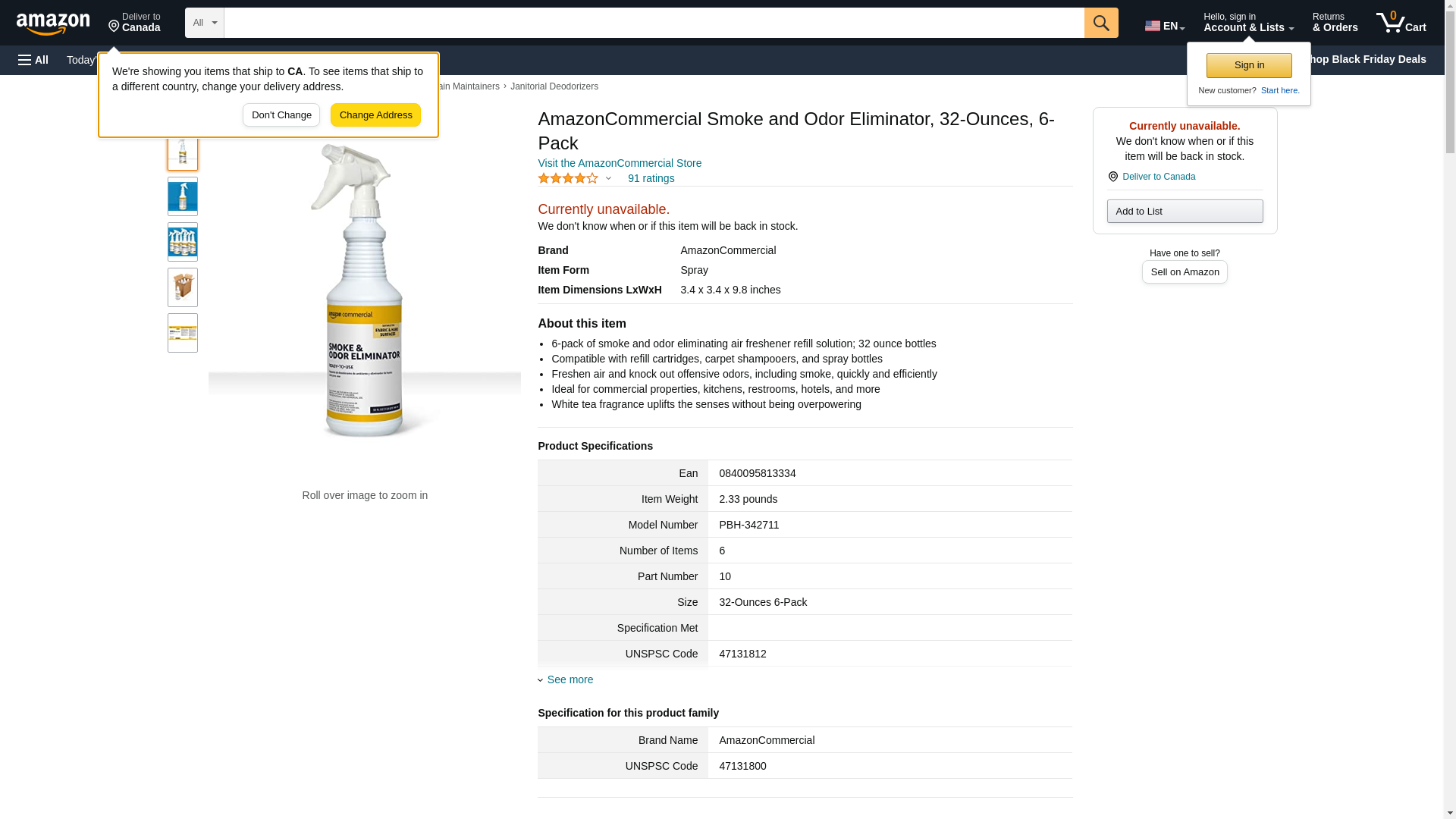Open the 91 ratings link
The height and width of the screenshot is (819, 1456).
pos(651,178)
